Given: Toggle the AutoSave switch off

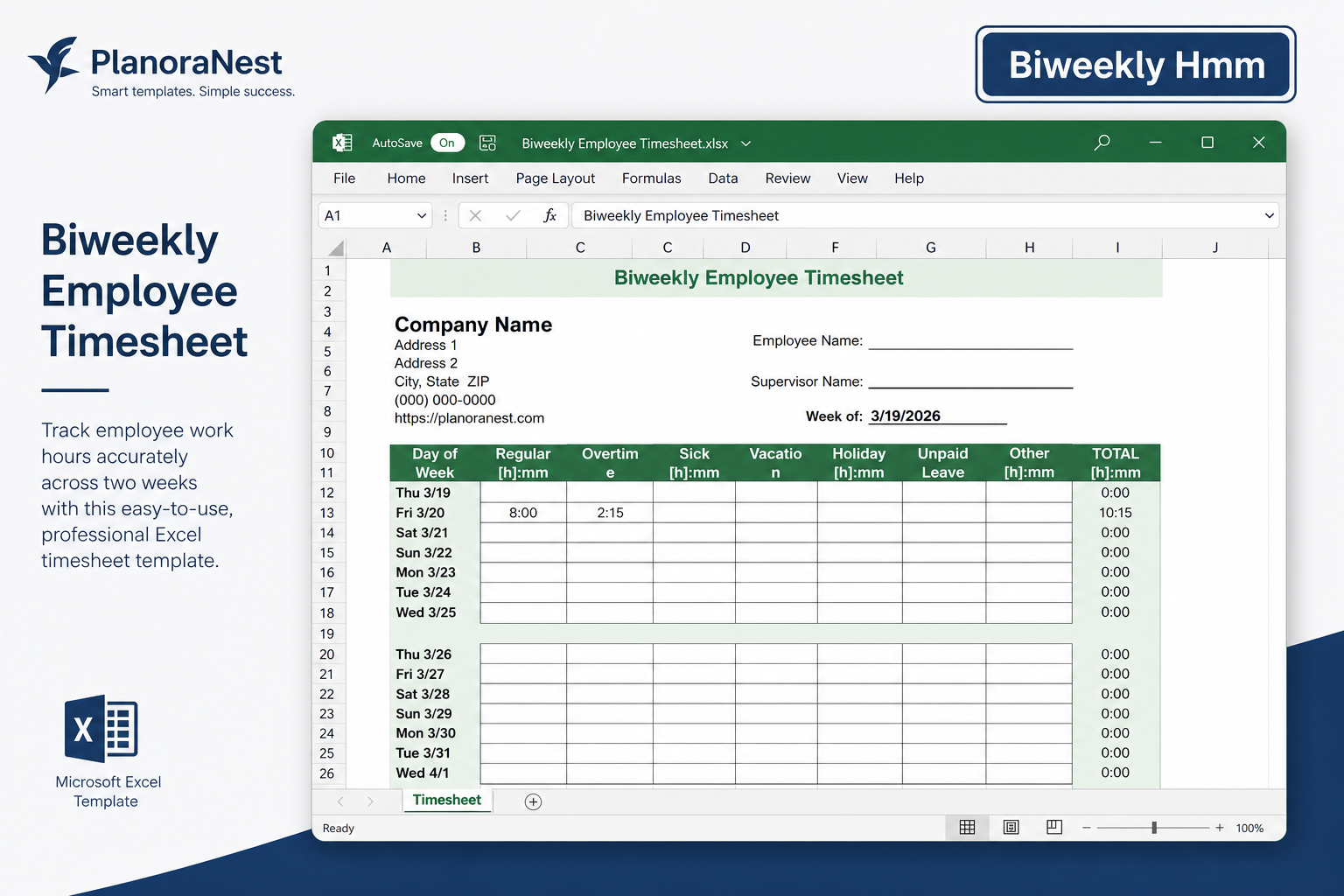Looking at the screenshot, I should tap(447, 143).
